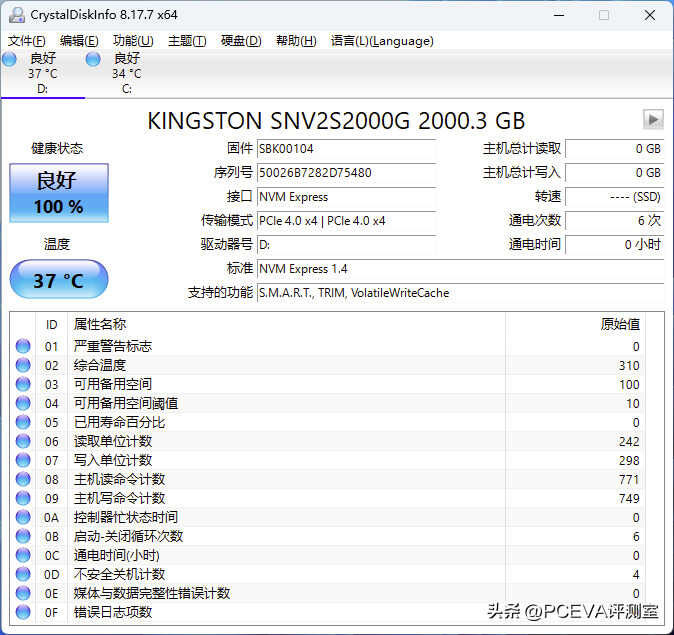Click the status orb for 控制器忙状态时间
Image resolution: width=674 pixels, height=635 pixels.
(x=23, y=517)
